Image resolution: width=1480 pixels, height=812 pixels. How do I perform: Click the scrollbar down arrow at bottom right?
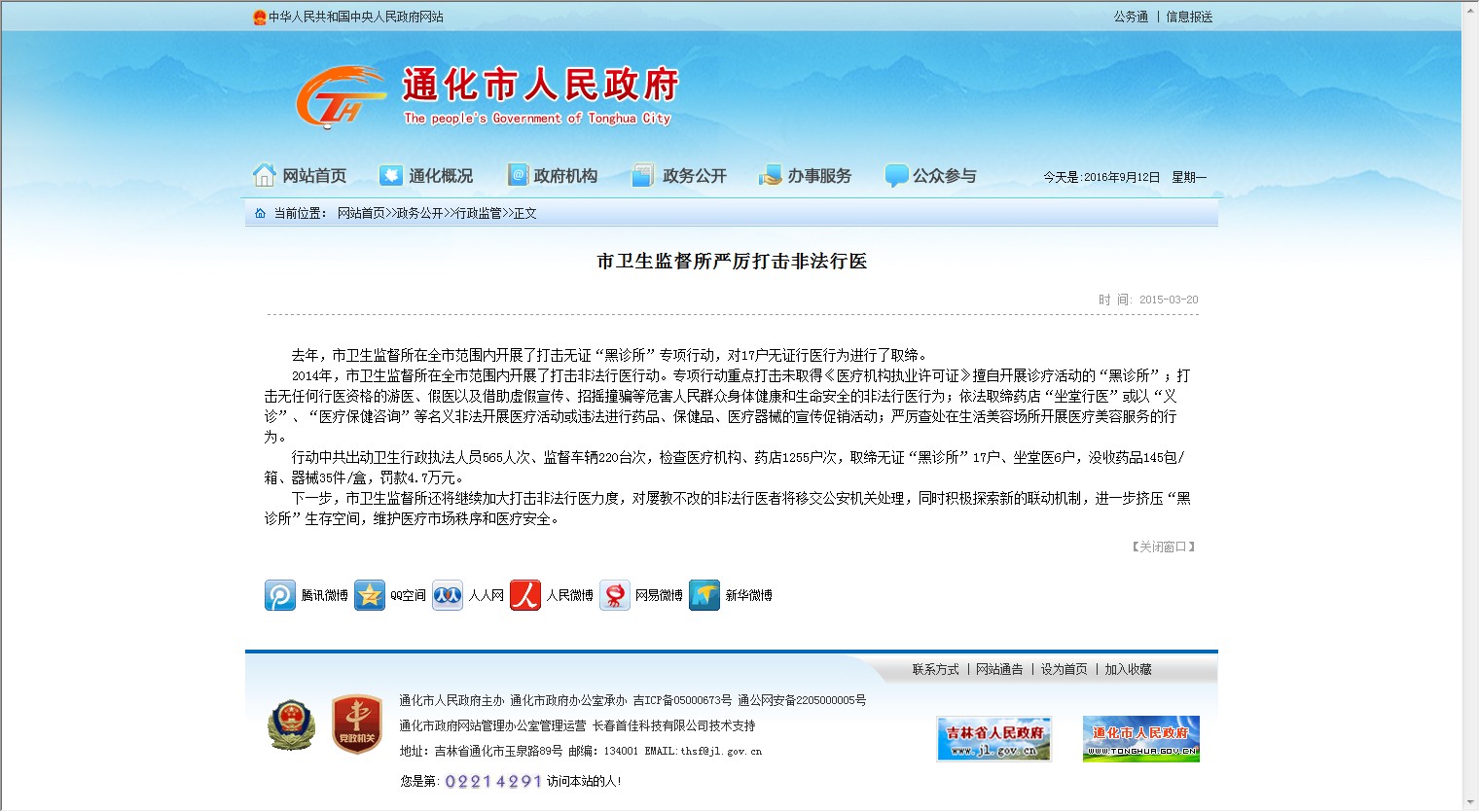(1469, 803)
